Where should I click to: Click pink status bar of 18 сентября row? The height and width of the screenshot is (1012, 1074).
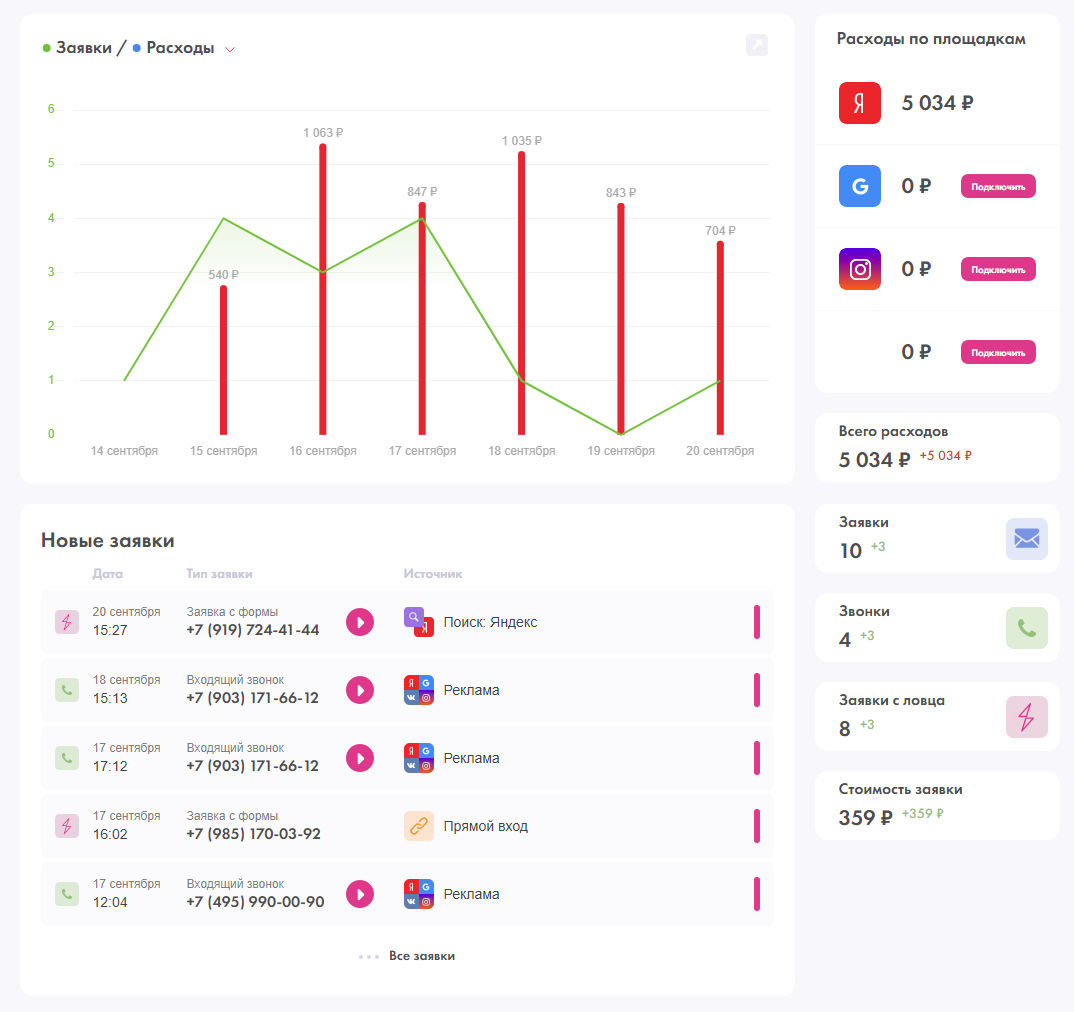pos(757,690)
